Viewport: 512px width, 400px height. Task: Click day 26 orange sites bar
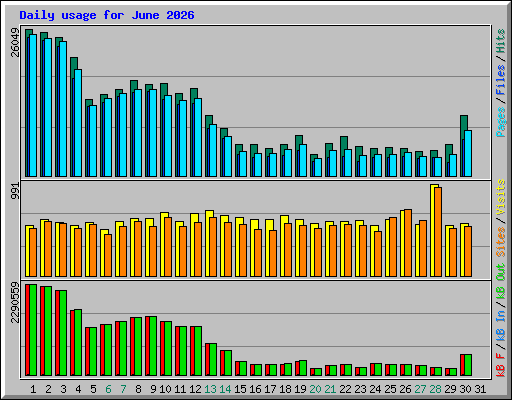tap(408, 243)
